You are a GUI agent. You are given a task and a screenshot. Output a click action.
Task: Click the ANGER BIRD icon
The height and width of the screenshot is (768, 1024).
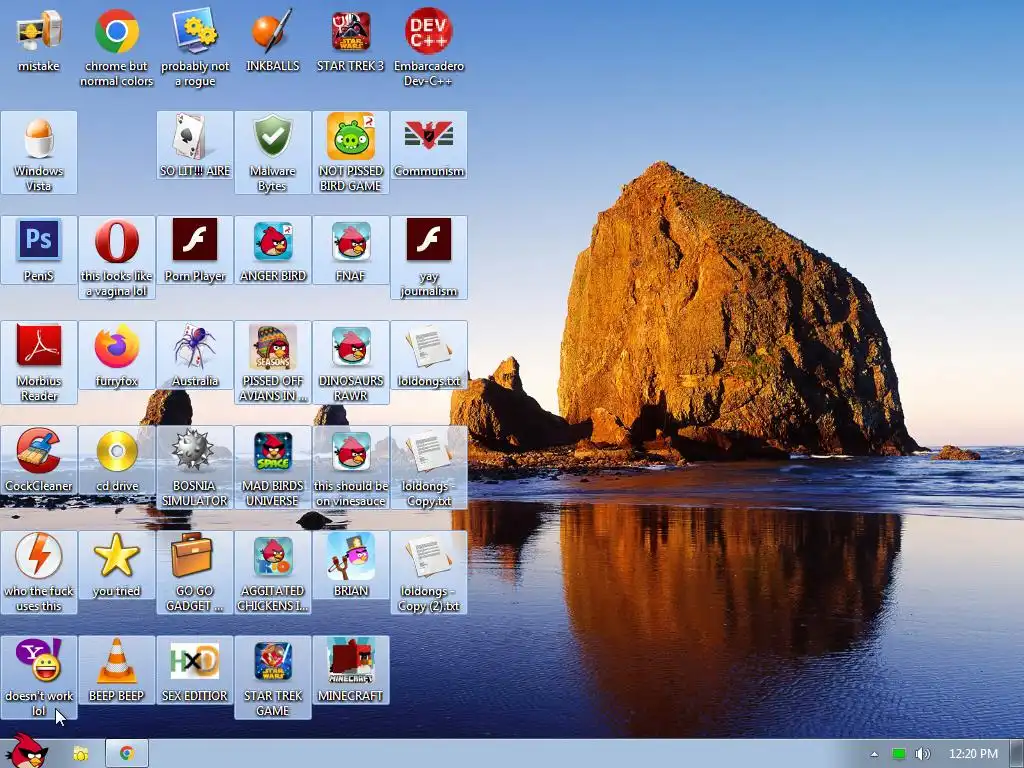[x=272, y=240]
